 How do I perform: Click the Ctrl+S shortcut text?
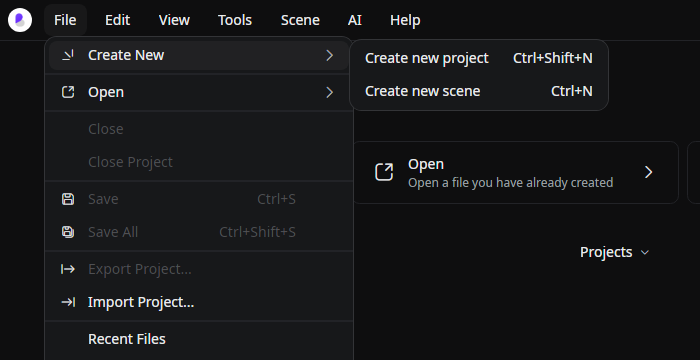coord(276,199)
